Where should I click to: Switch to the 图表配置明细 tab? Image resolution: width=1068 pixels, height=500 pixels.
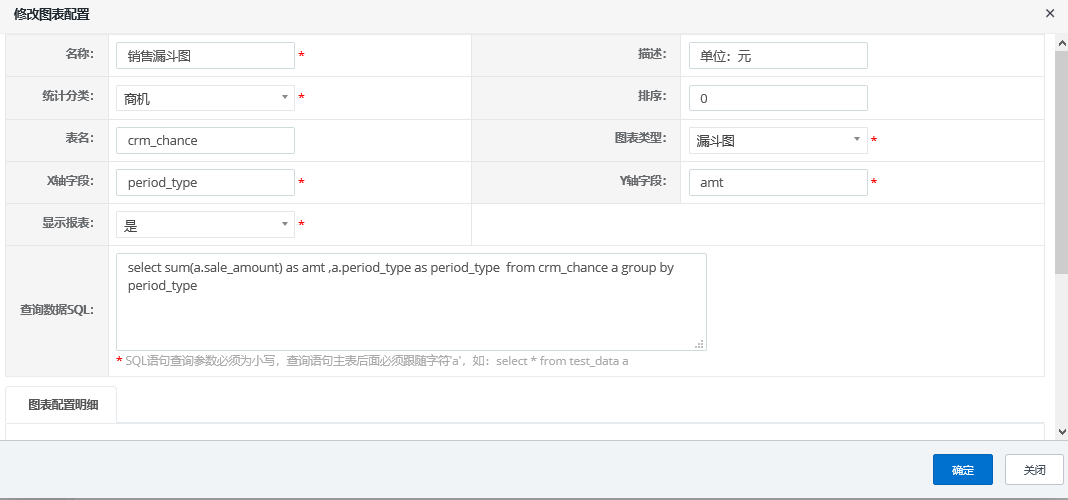pyautogui.click(x=62, y=405)
